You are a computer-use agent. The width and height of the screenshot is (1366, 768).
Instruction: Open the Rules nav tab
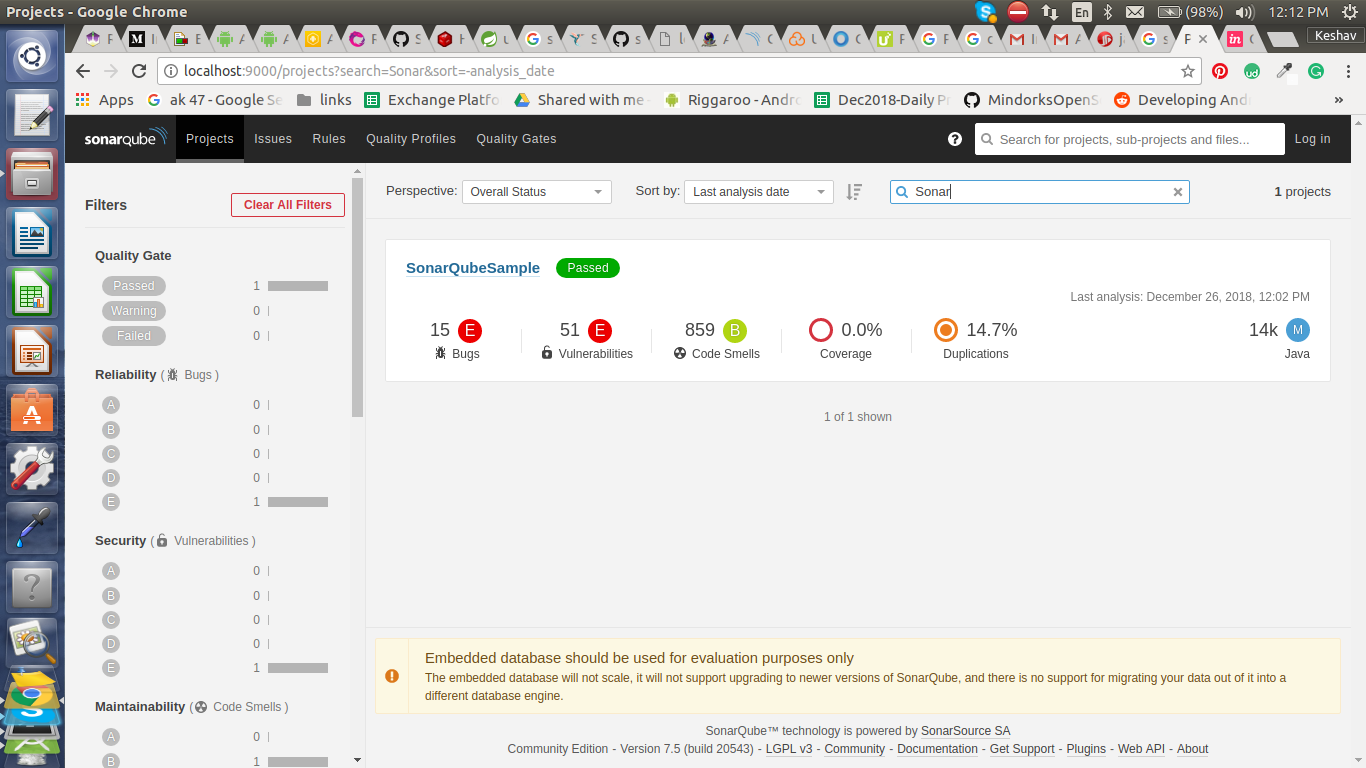coord(329,139)
